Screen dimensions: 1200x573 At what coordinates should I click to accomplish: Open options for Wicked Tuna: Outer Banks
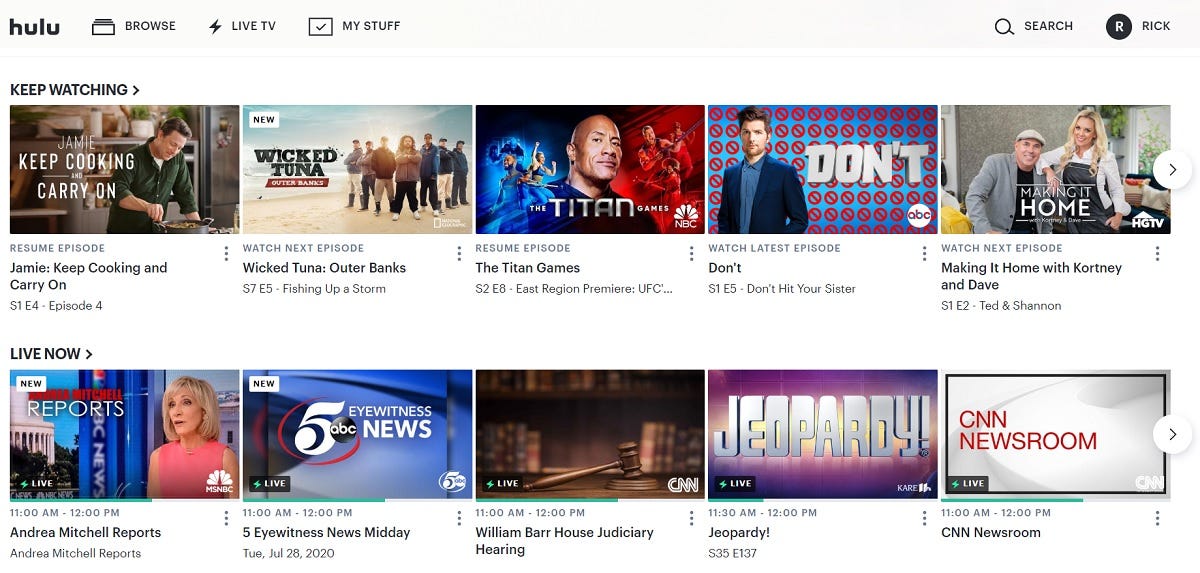click(459, 254)
